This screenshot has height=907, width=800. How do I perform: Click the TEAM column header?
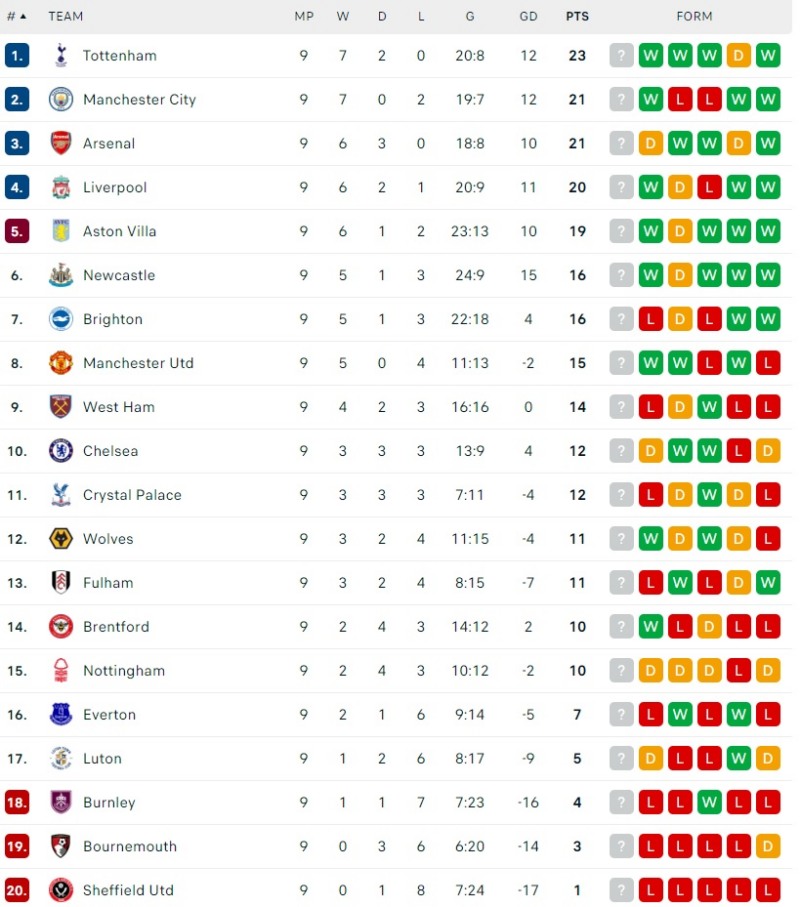pyautogui.click(x=66, y=16)
